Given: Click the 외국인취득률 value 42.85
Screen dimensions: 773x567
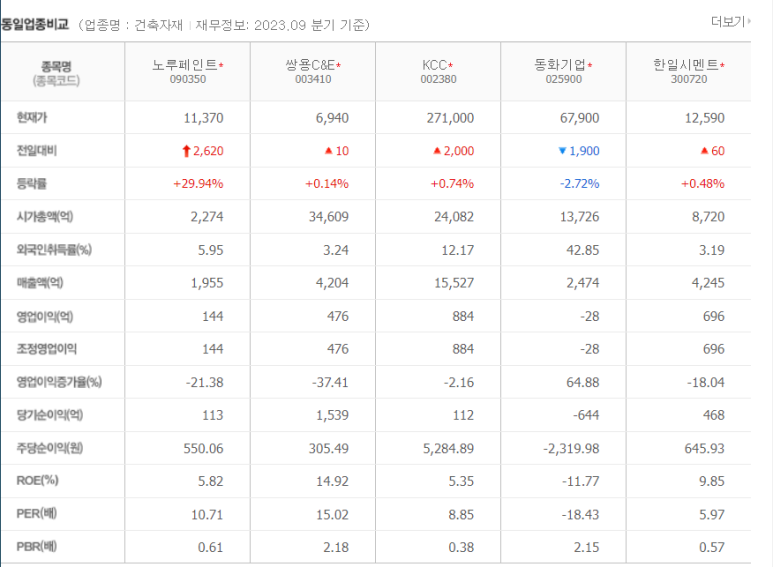Looking at the screenshot, I should [583, 250].
